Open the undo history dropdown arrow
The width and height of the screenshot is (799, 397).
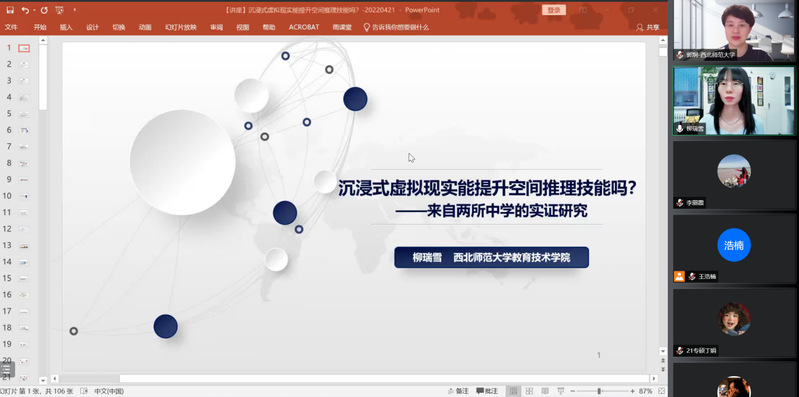[34, 10]
